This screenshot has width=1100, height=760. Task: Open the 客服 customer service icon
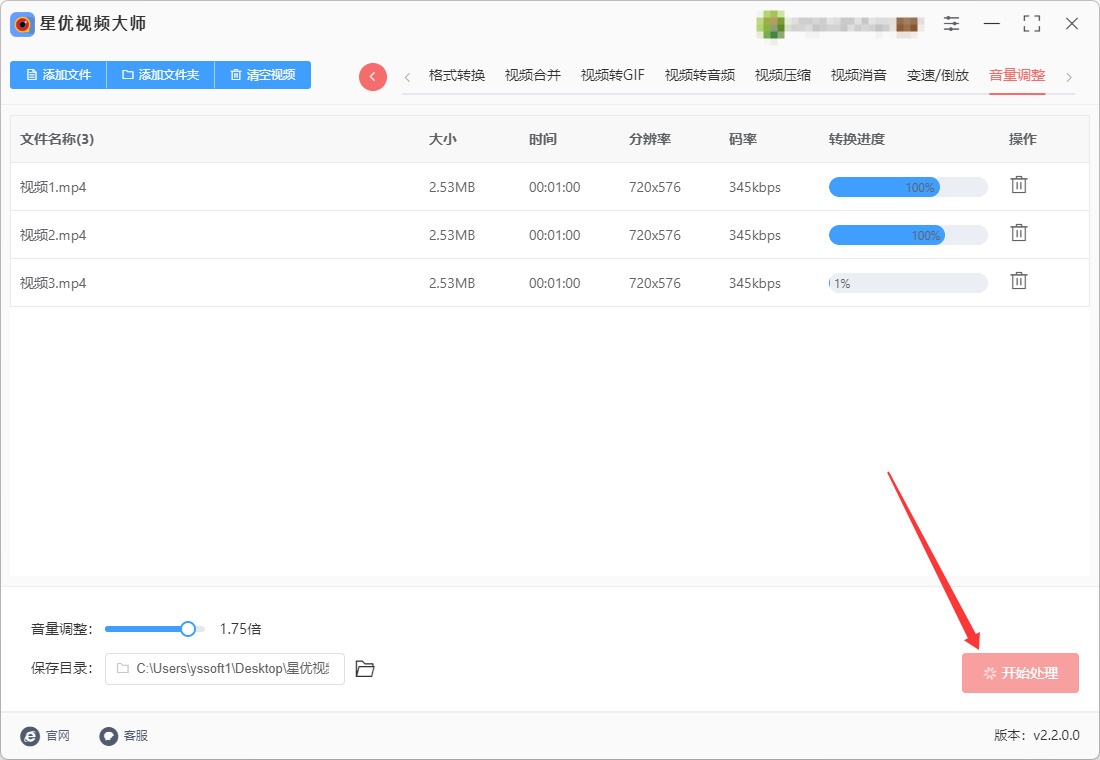(x=109, y=735)
